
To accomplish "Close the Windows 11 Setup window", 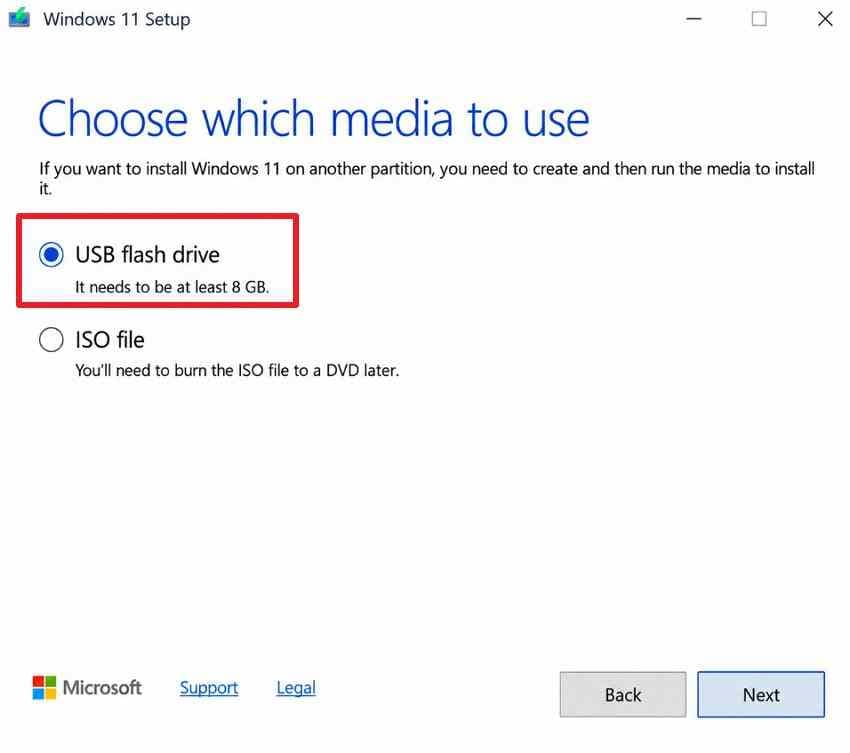I will (x=825, y=19).
